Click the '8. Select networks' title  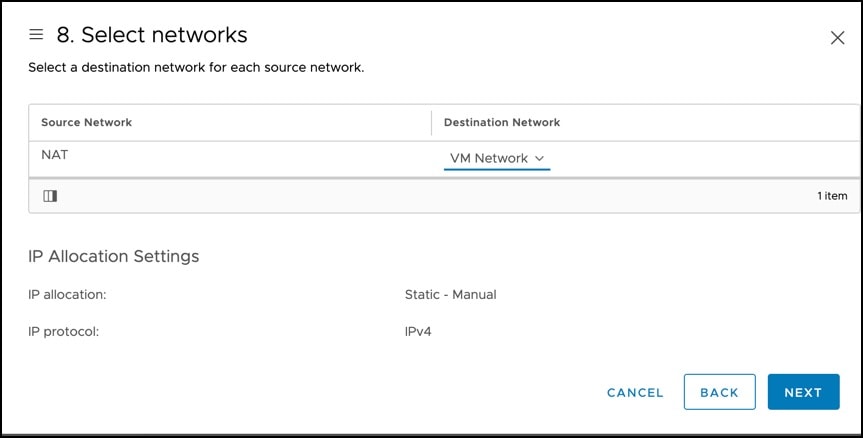point(152,35)
